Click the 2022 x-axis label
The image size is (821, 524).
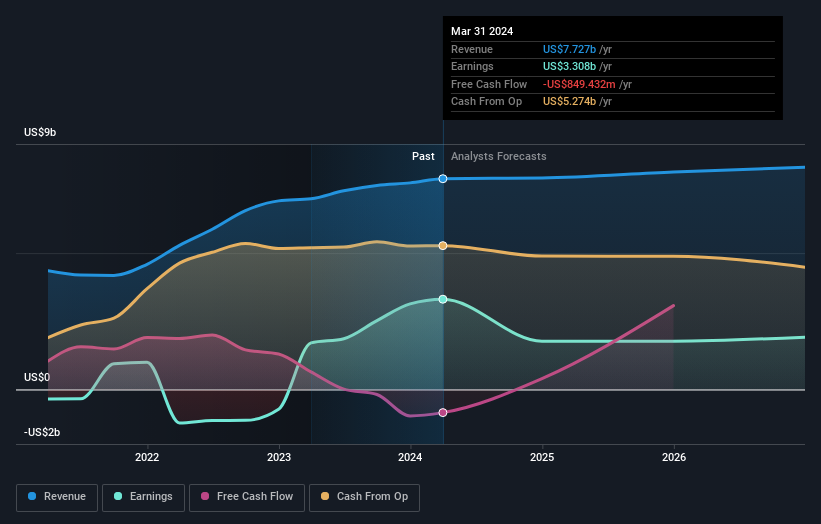tap(147, 458)
